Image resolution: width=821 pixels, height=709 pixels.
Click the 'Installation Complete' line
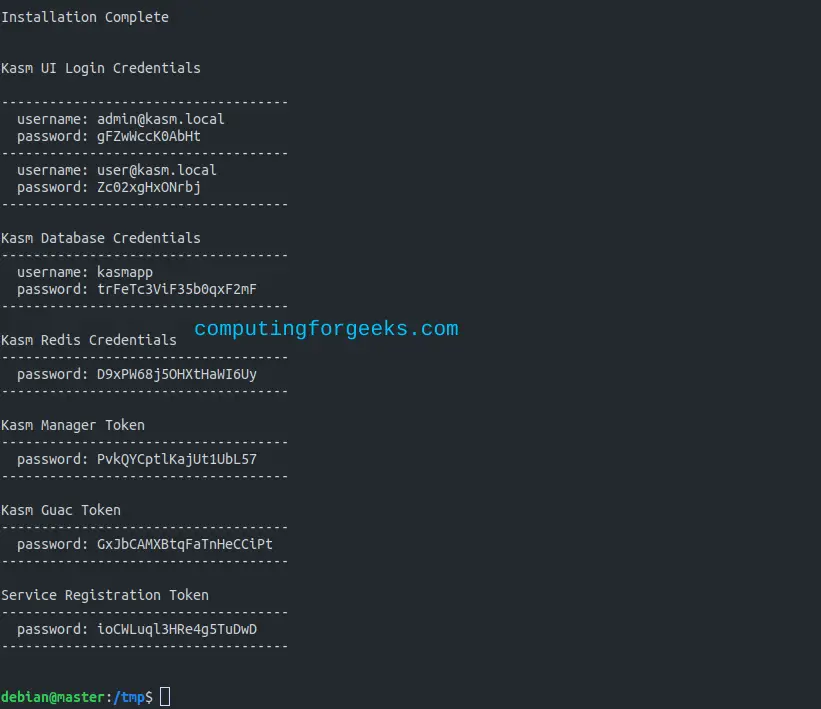[x=85, y=17]
